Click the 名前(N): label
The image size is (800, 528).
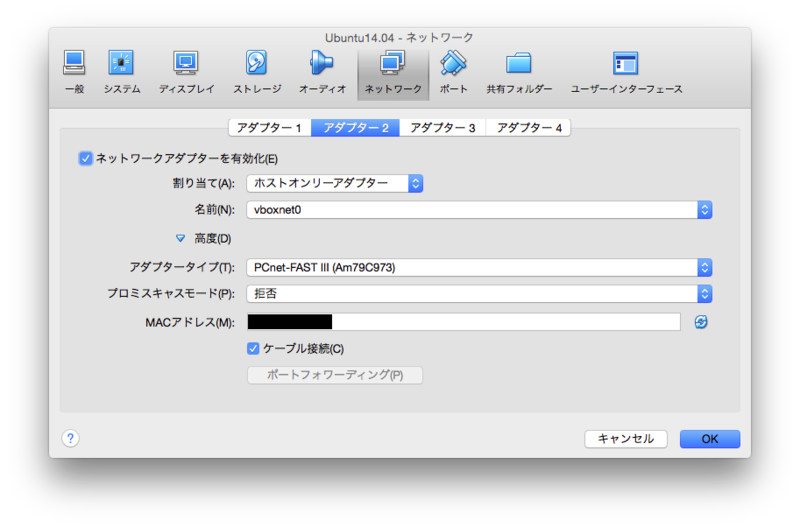(x=214, y=210)
